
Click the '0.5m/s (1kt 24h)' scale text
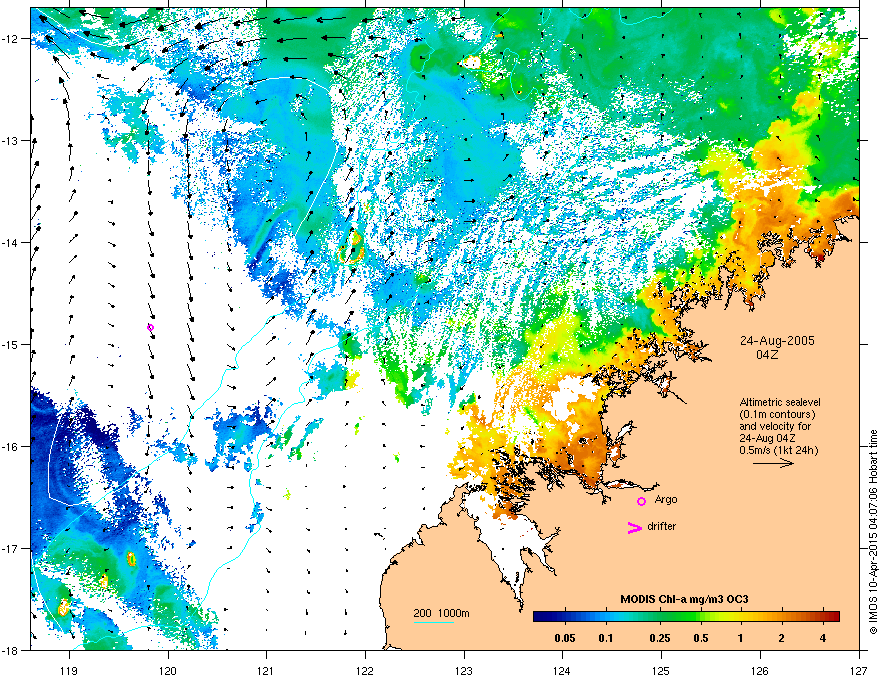[x=778, y=450]
